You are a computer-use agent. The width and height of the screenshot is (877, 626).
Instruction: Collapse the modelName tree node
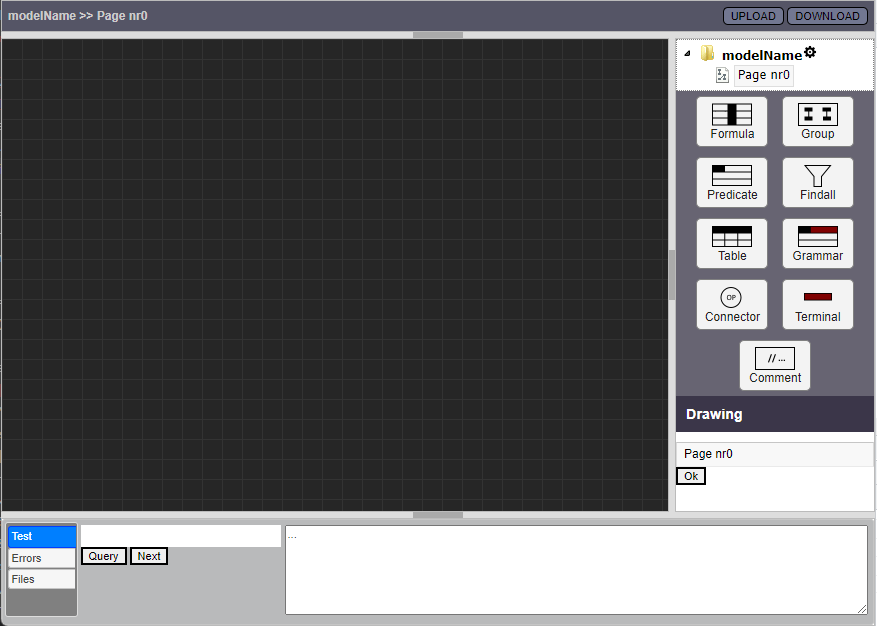pyautogui.click(x=687, y=55)
